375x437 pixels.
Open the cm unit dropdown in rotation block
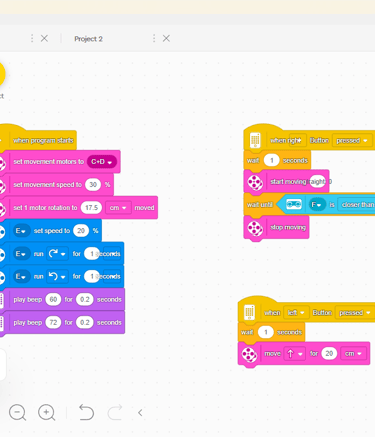pyautogui.click(x=118, y=208)
